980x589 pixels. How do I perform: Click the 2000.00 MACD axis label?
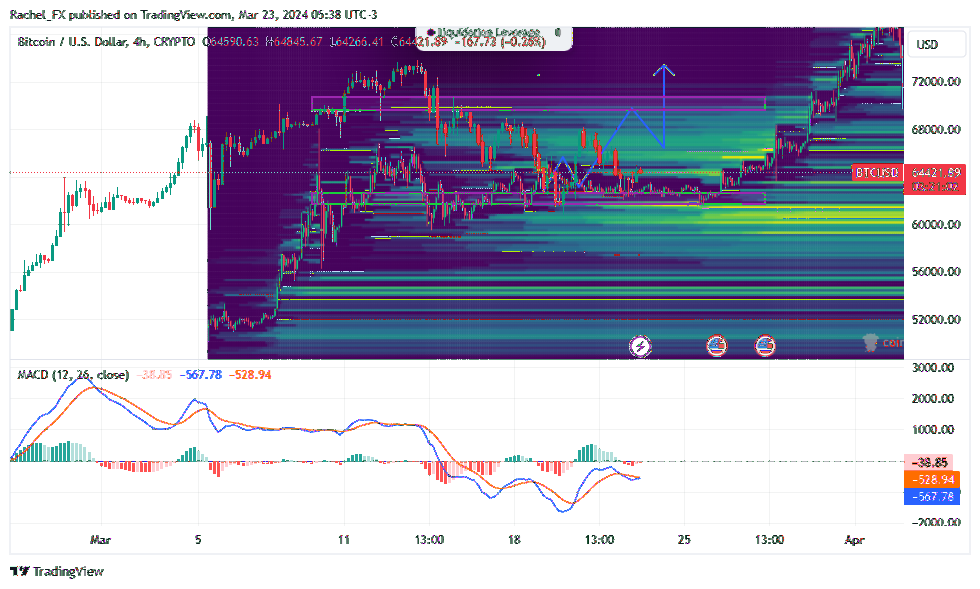pyautogui.click(x=932, y=399)
